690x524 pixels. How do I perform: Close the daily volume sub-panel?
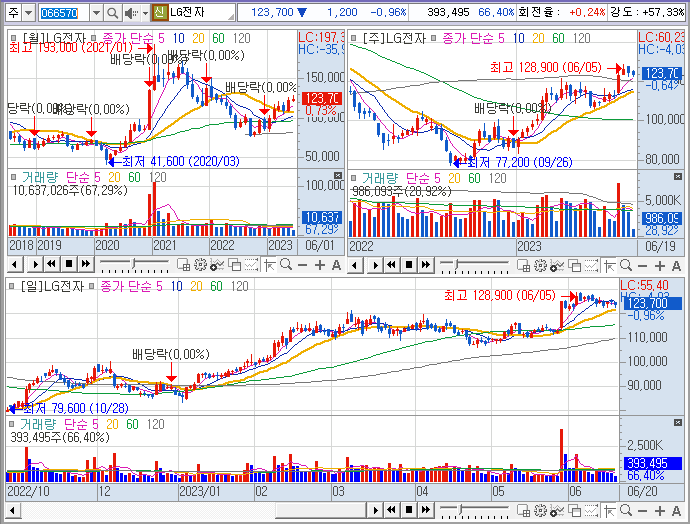[x=678, y=422]
